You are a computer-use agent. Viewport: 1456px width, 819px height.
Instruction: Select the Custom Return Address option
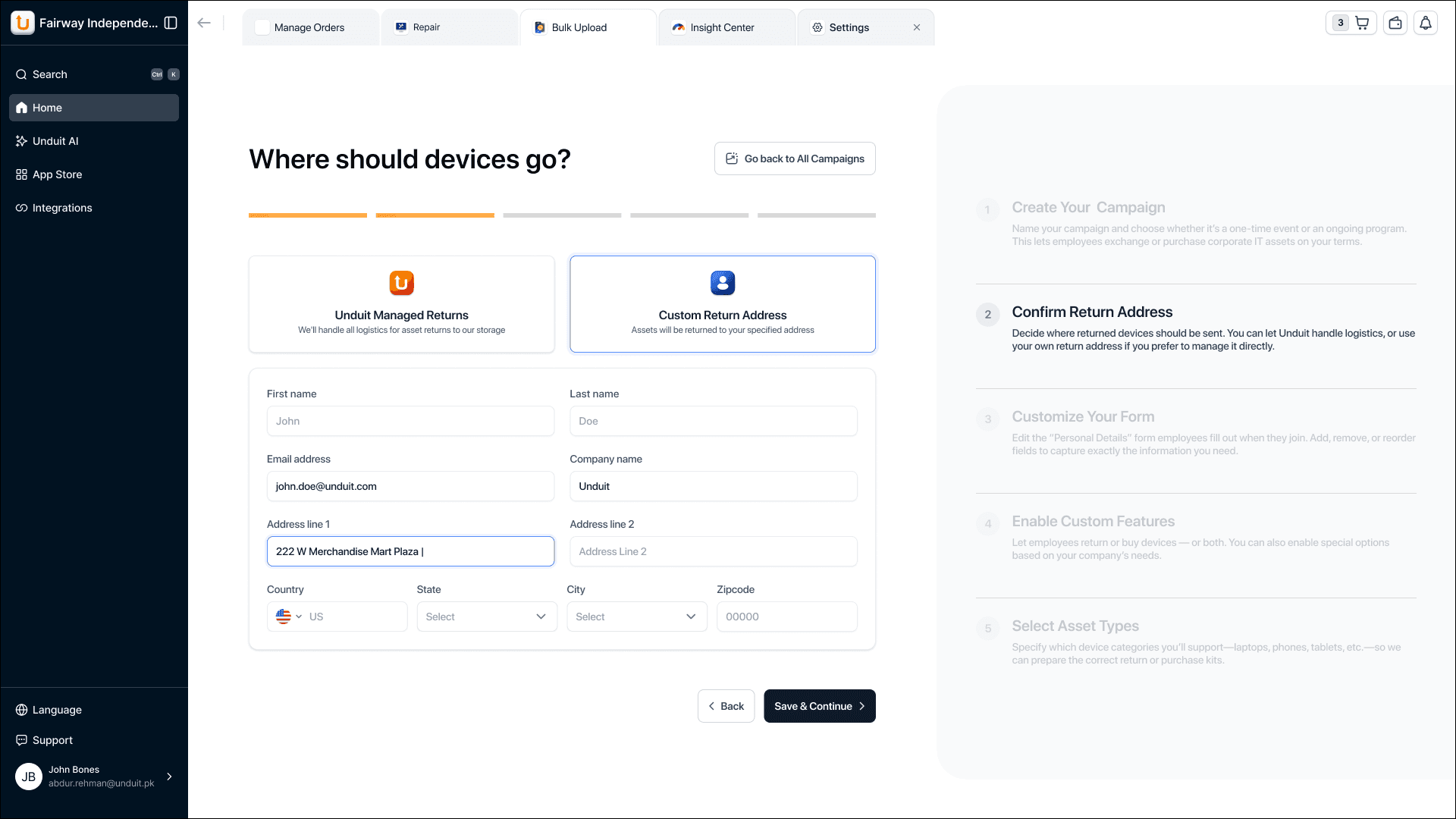click(x=722, y=304)
